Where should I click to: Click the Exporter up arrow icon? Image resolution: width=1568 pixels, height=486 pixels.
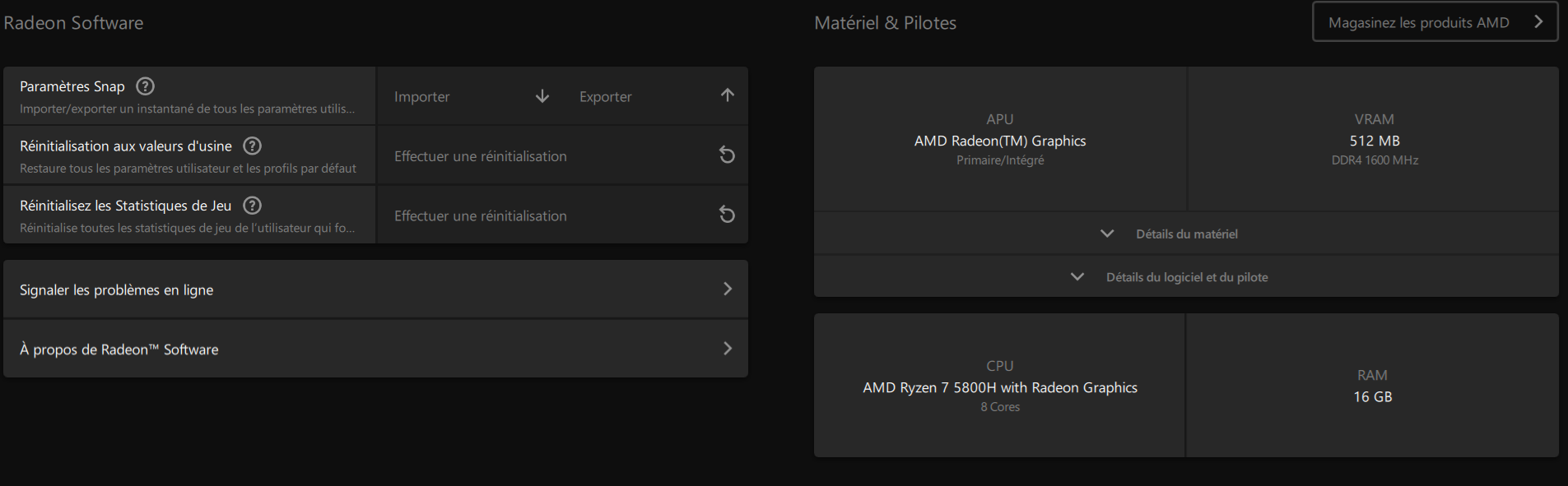(x=728, y=95)
